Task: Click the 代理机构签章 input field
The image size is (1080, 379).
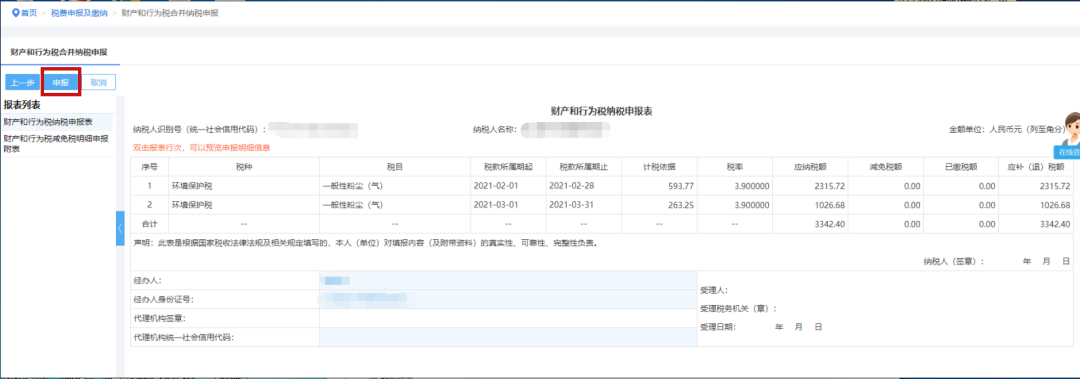Action: click(x=508, y=318)
